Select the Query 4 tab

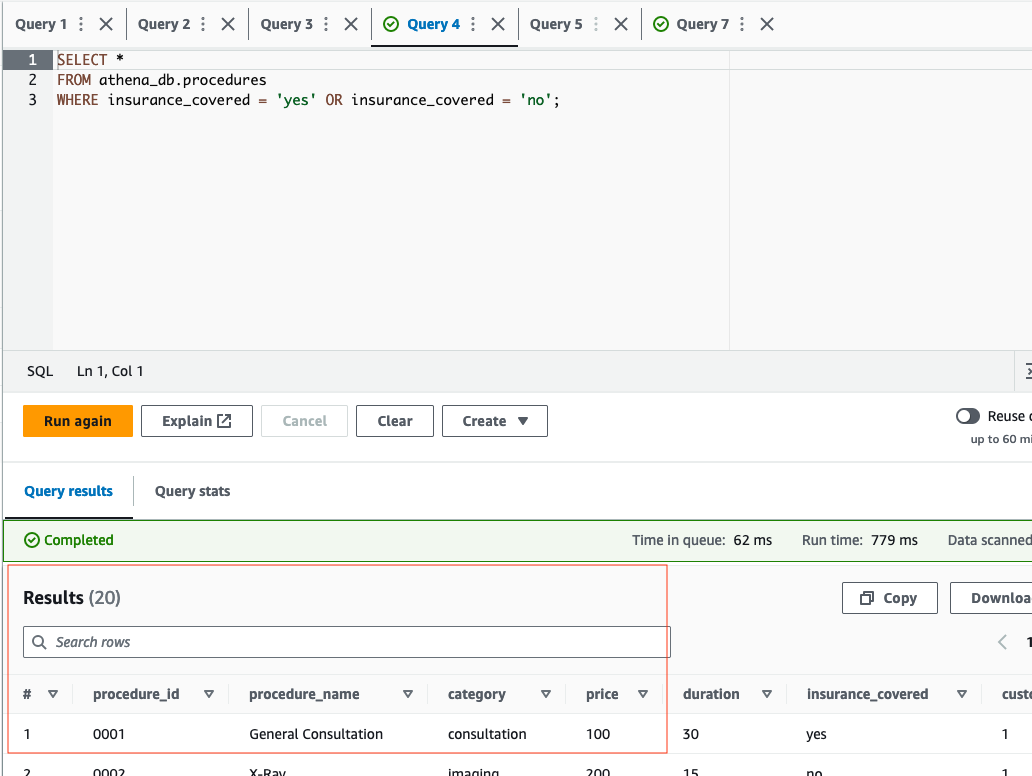point(433,24)
